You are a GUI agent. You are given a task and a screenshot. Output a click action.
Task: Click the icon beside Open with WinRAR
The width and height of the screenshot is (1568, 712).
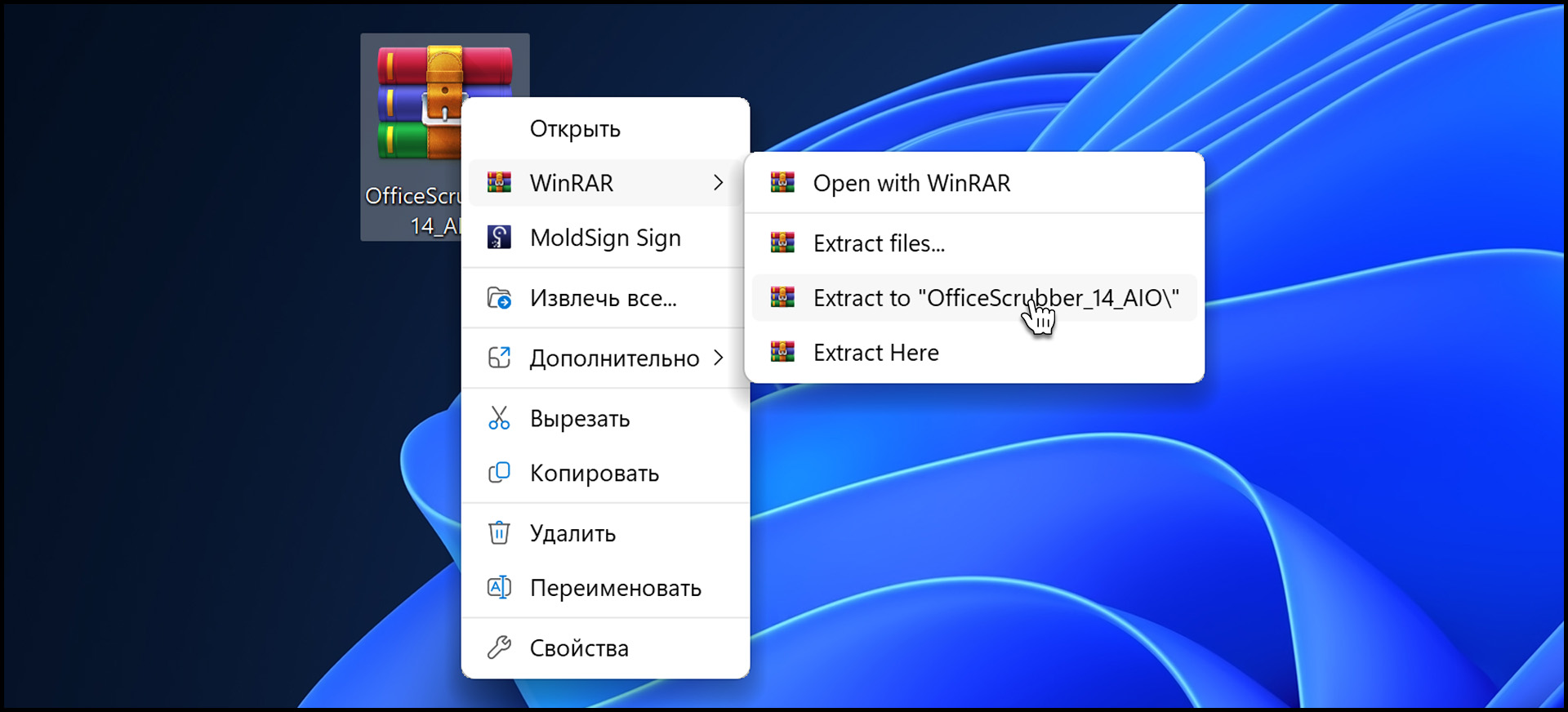pyautogui.click(x=782, y=183)
